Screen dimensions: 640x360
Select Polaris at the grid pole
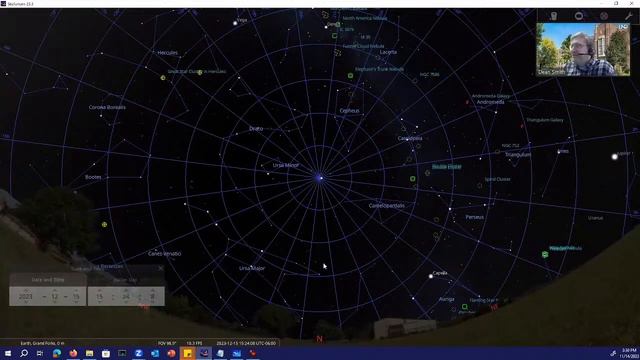coord(320,178)
